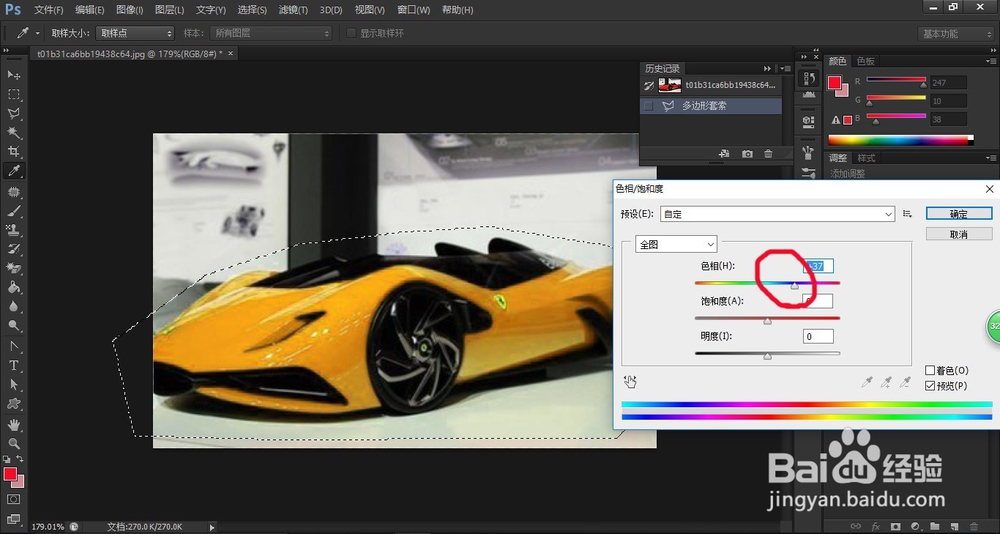Select the Zoom tool in toolbar

click(x=13, y=443)
